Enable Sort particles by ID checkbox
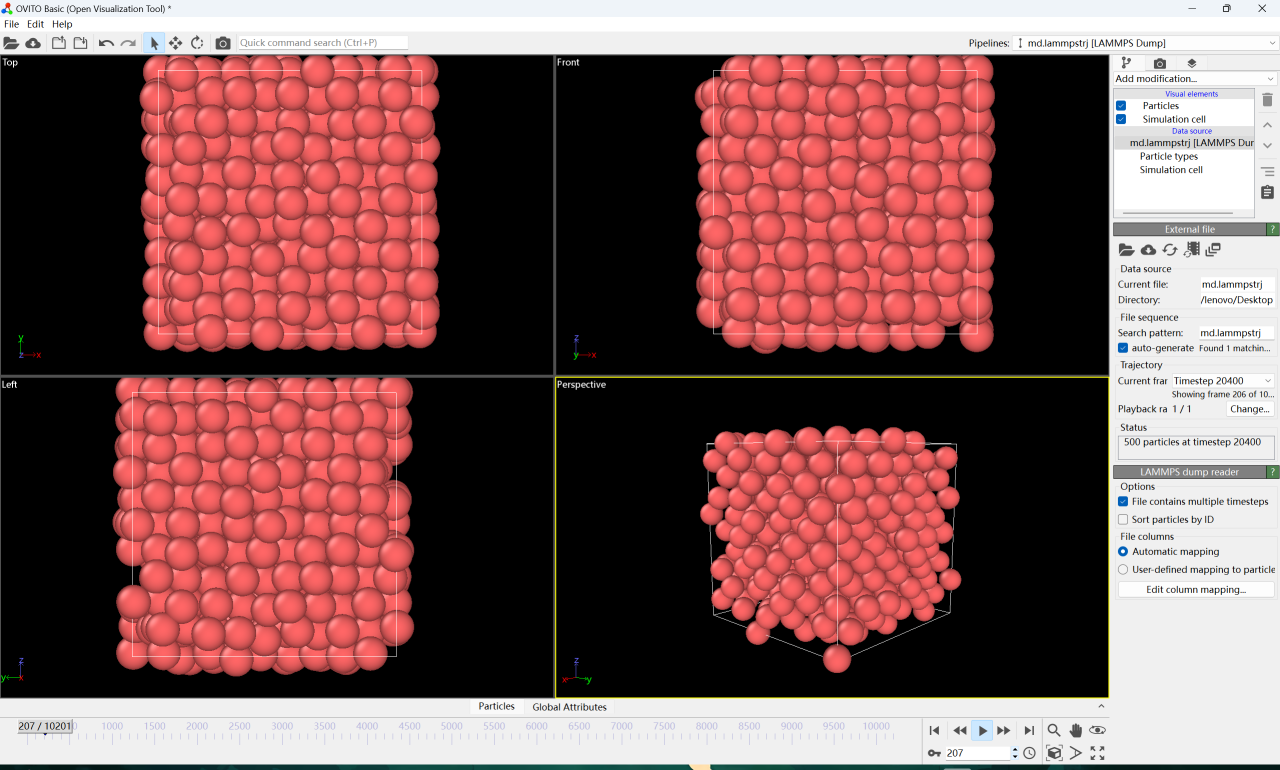This screenshot has width=1280, height=770. point(1123,520)
